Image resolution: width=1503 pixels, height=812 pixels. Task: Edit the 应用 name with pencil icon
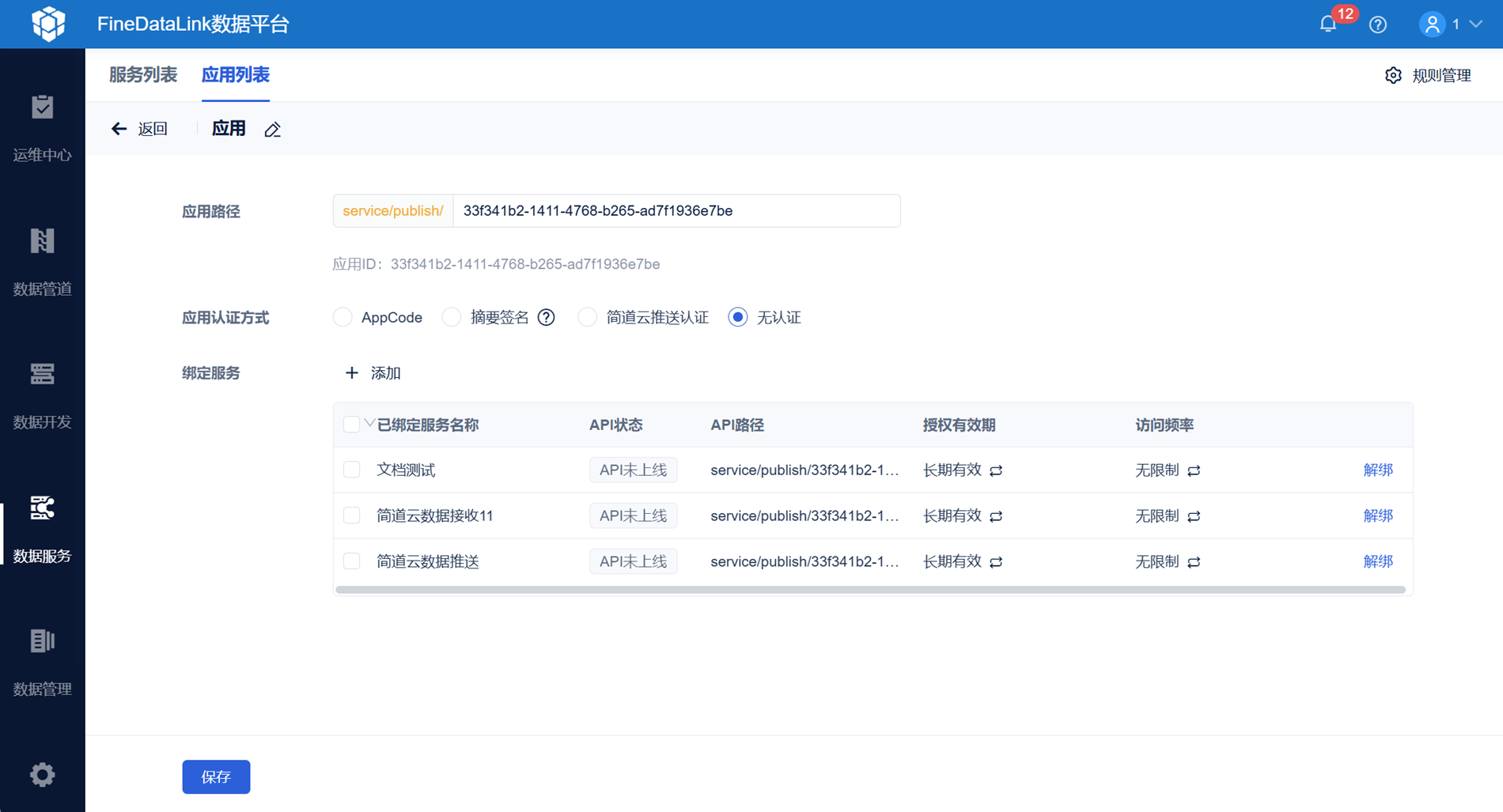tap(273, 130)
